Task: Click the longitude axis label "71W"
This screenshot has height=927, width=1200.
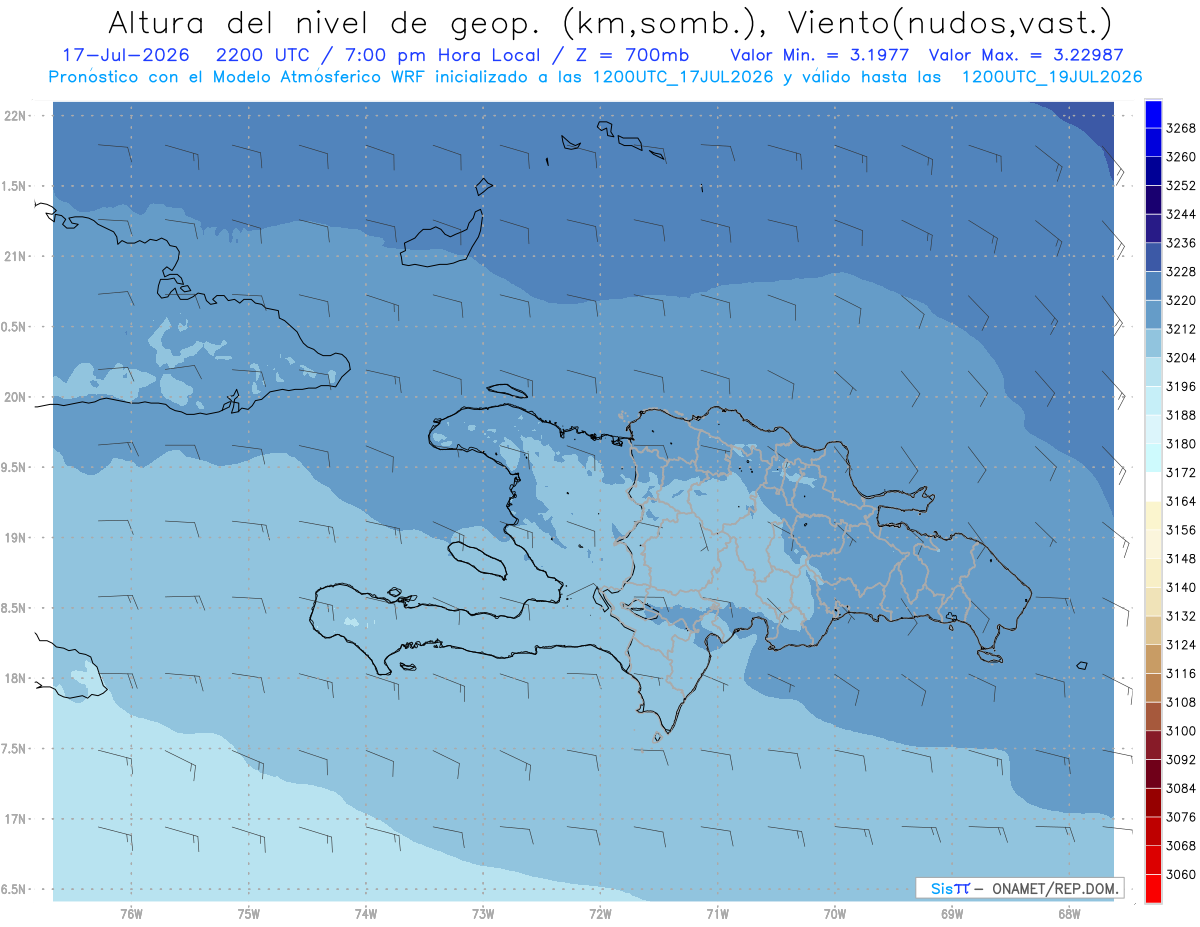Action: 717,913
